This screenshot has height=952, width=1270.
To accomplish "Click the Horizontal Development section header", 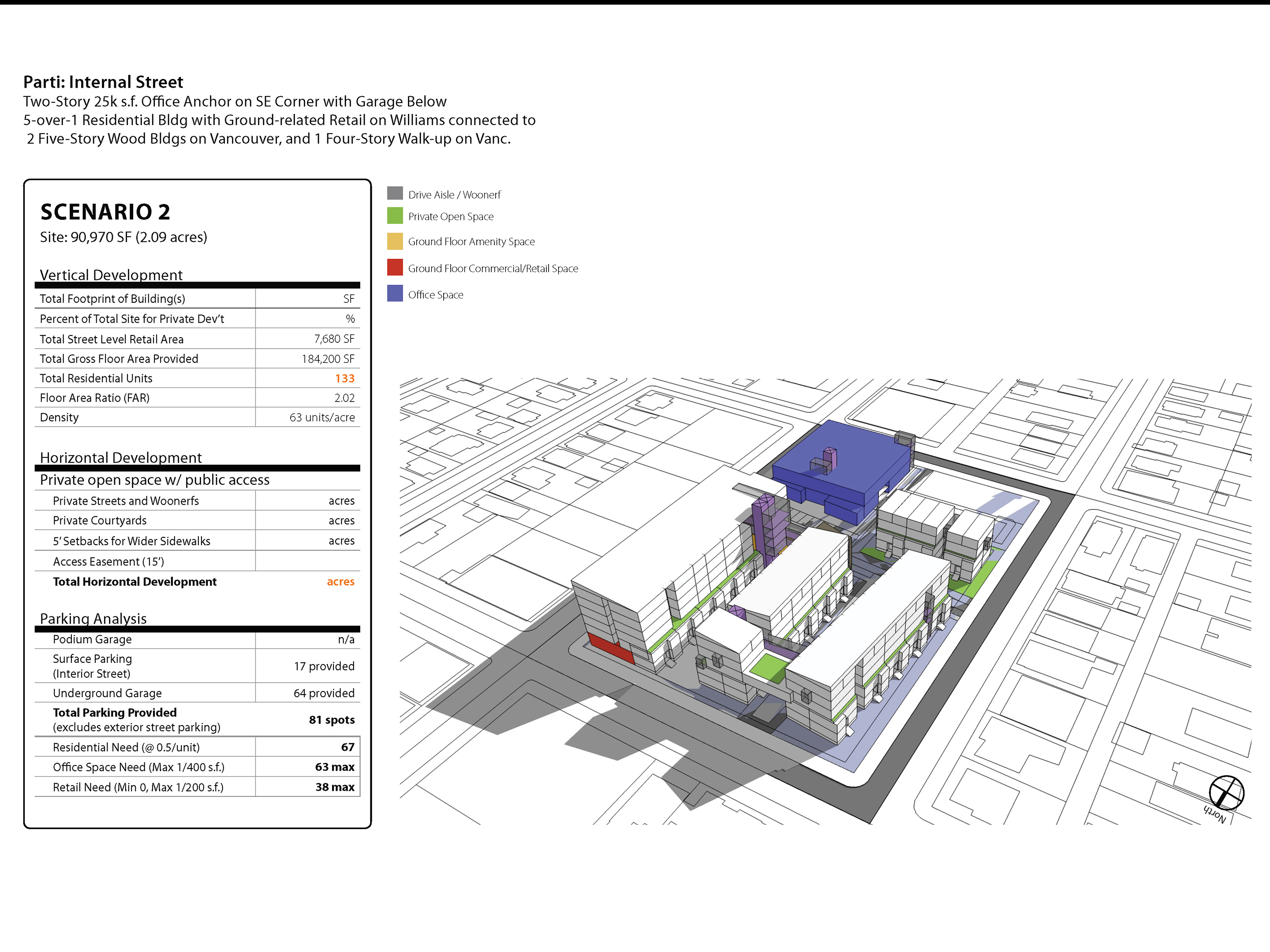I will [120, 457].
